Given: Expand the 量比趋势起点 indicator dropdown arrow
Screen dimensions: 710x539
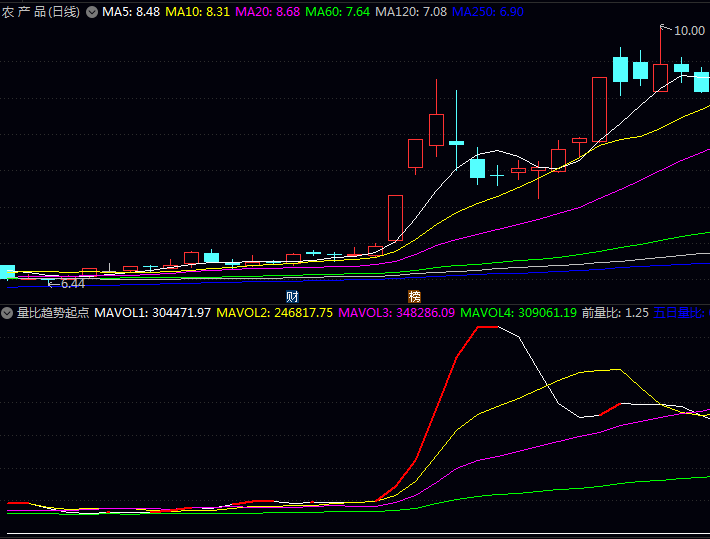Looking at the screenshot, I should [7, 313].
